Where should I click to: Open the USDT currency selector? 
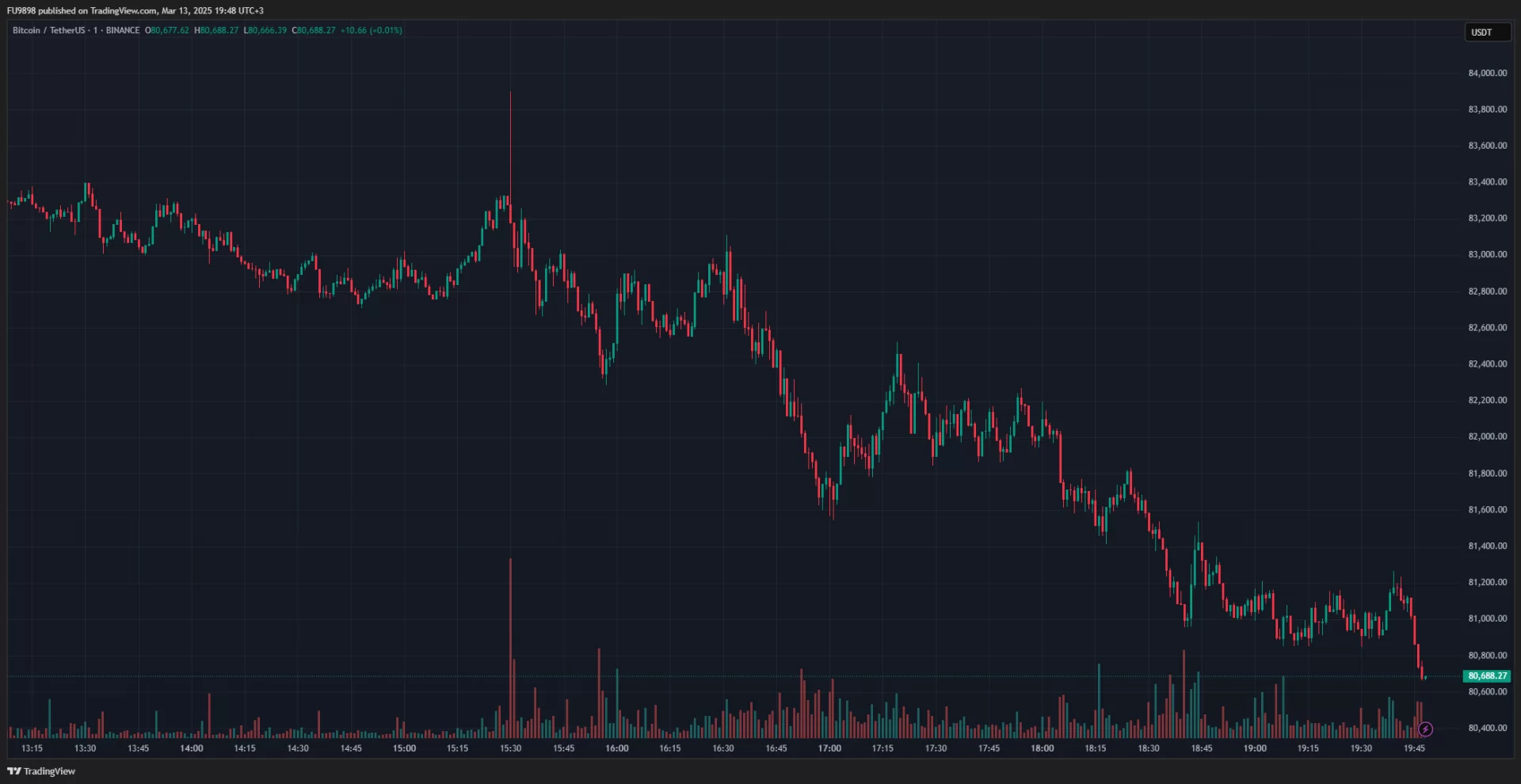1487,32
